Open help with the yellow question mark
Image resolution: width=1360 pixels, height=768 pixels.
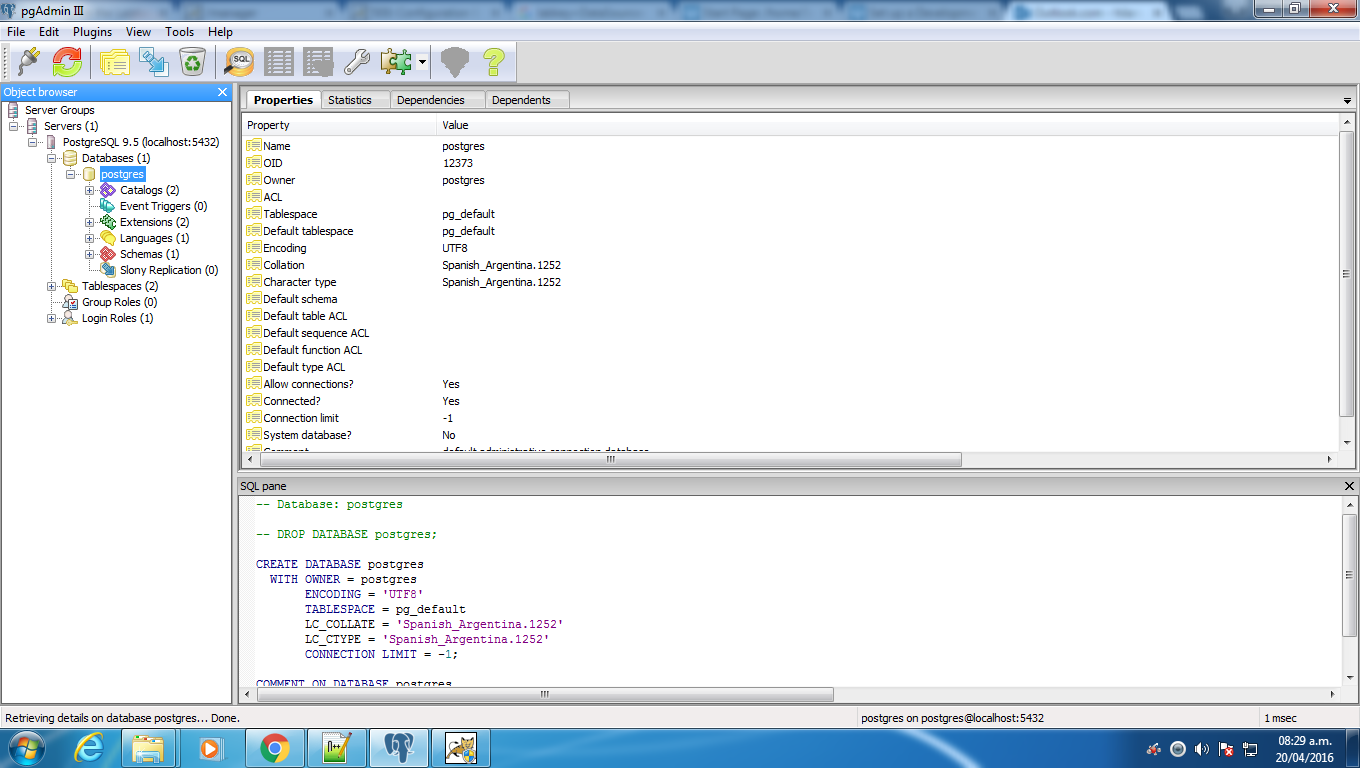[493, 63]
